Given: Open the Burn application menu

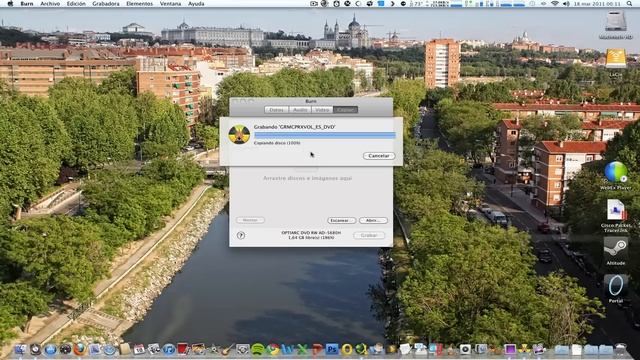Looking at the screenshot, I should [27, 4].
